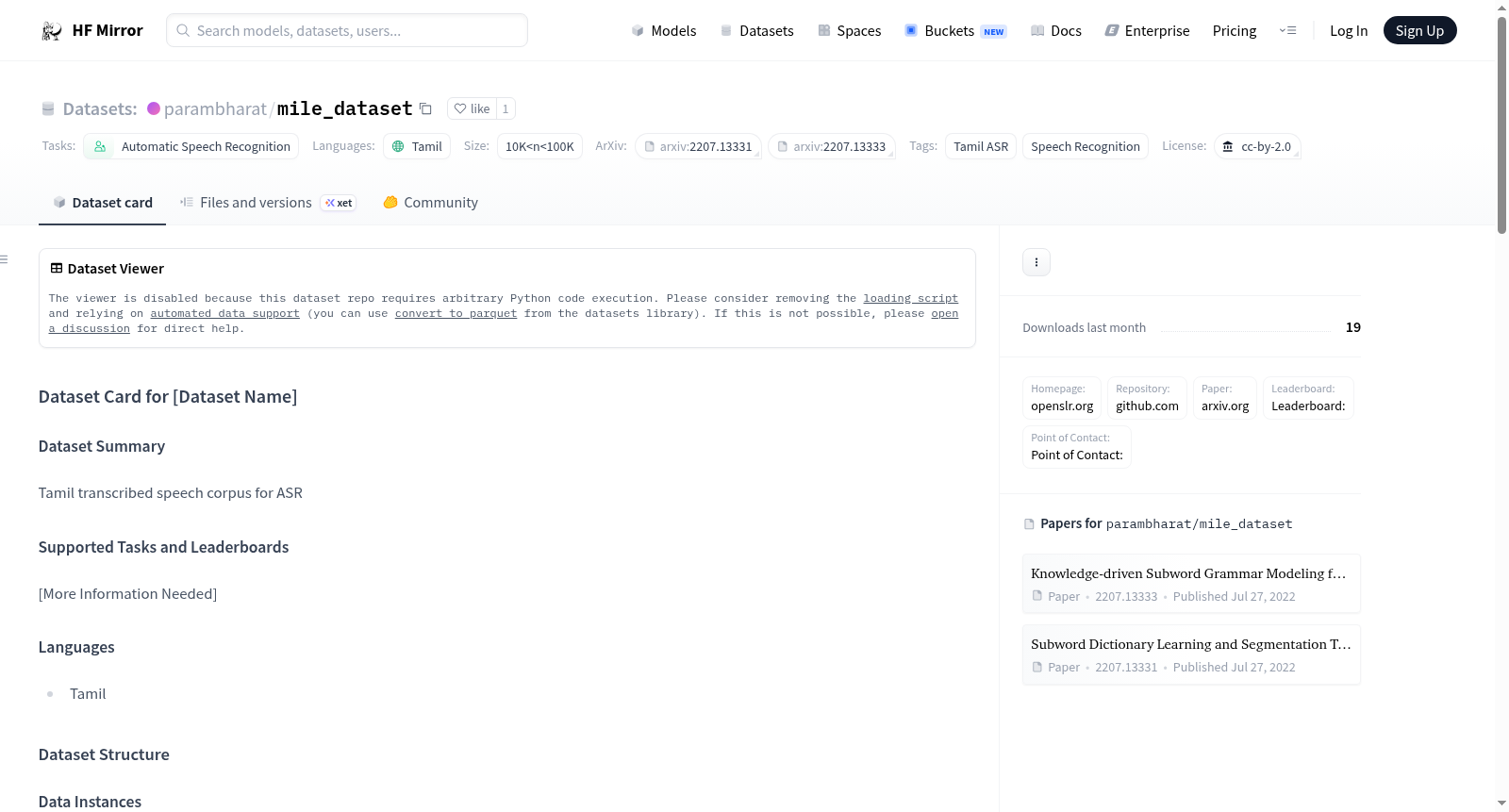
Task: Toggle the table of contents sidebar icon
Action: click(x=4, y=259)
